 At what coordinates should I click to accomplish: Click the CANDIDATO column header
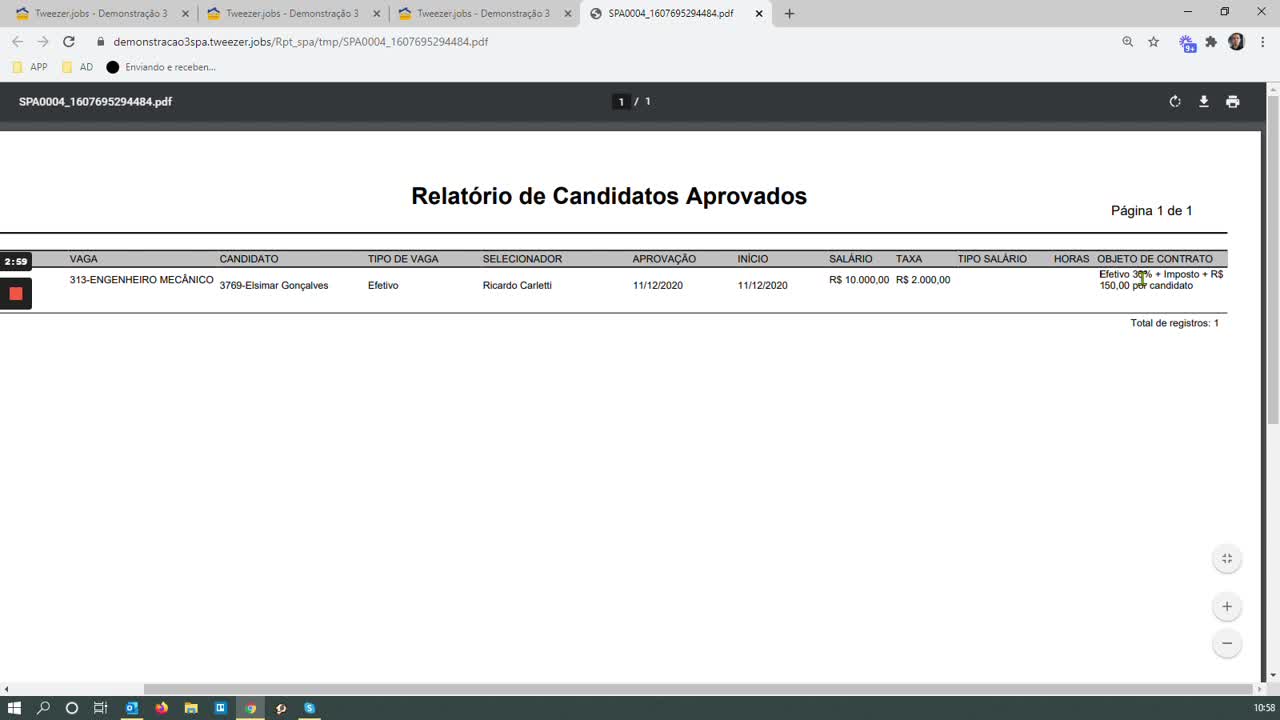tap(249, 259)
